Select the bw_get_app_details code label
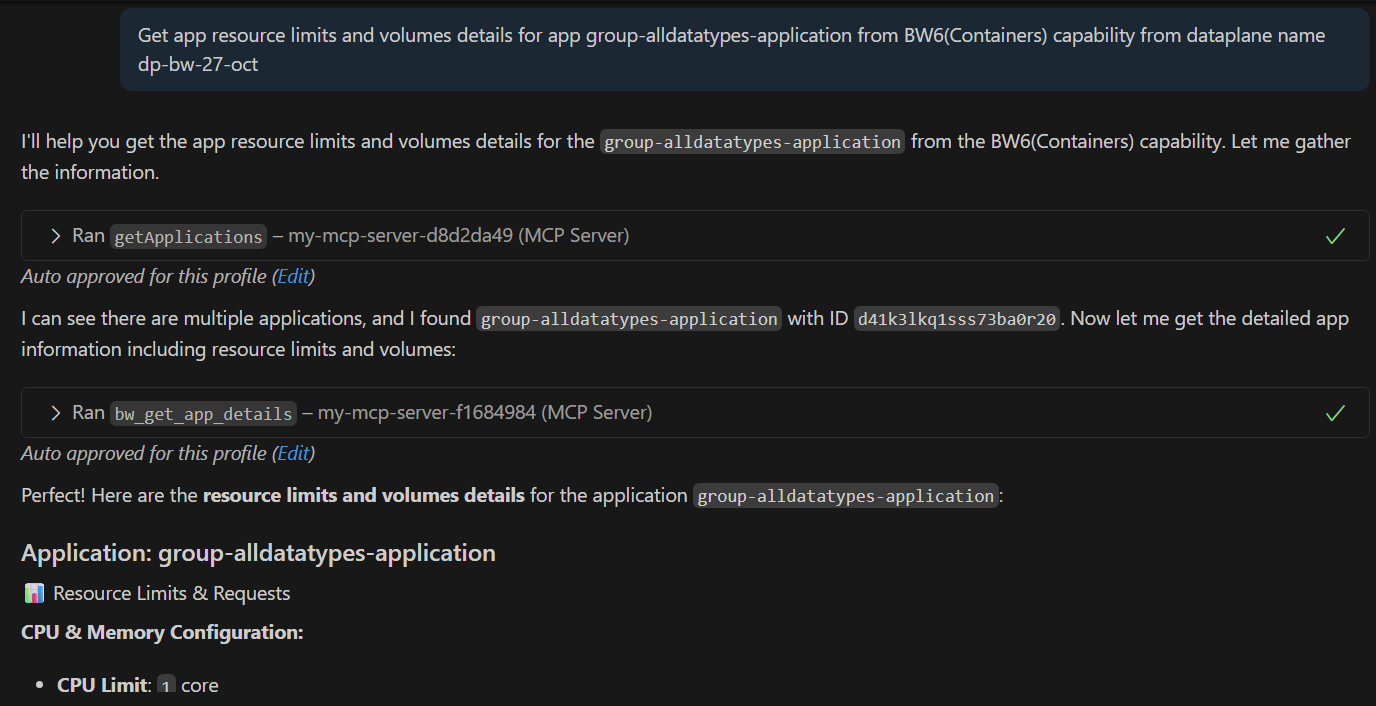Viewport: 1376px width, 706px height. click(203, 413)
